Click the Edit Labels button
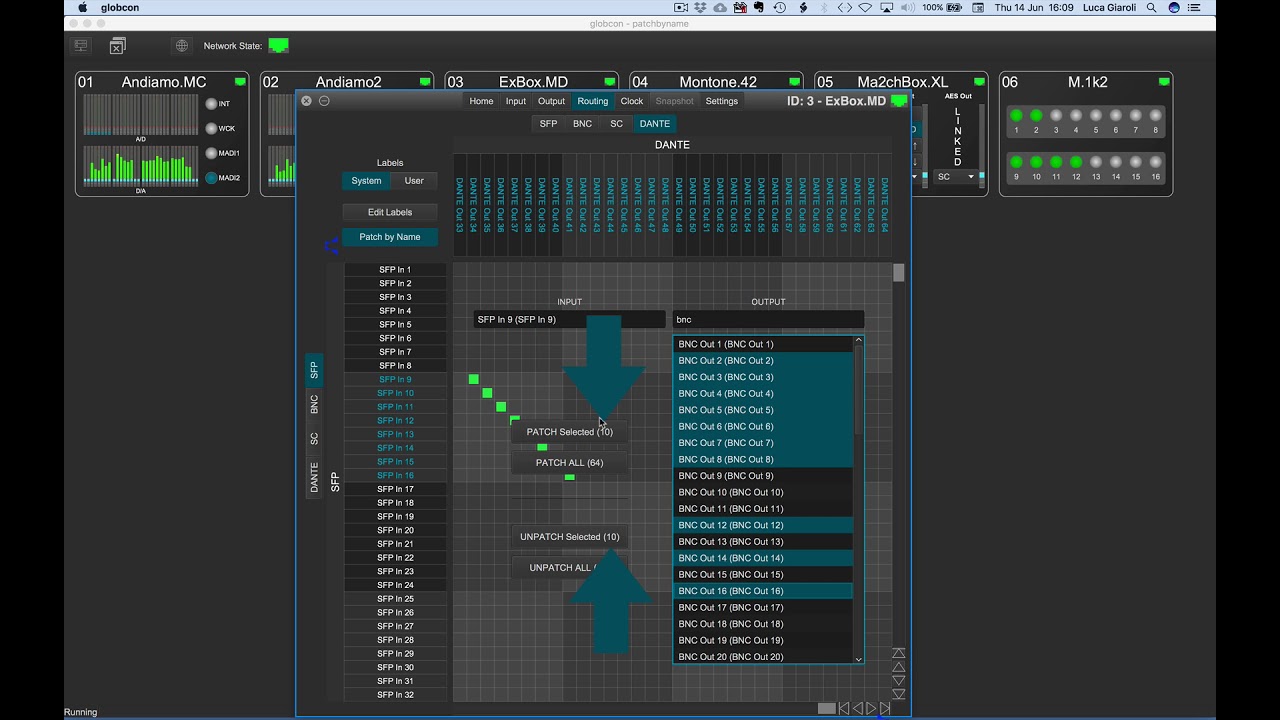 tap(389, 212)
